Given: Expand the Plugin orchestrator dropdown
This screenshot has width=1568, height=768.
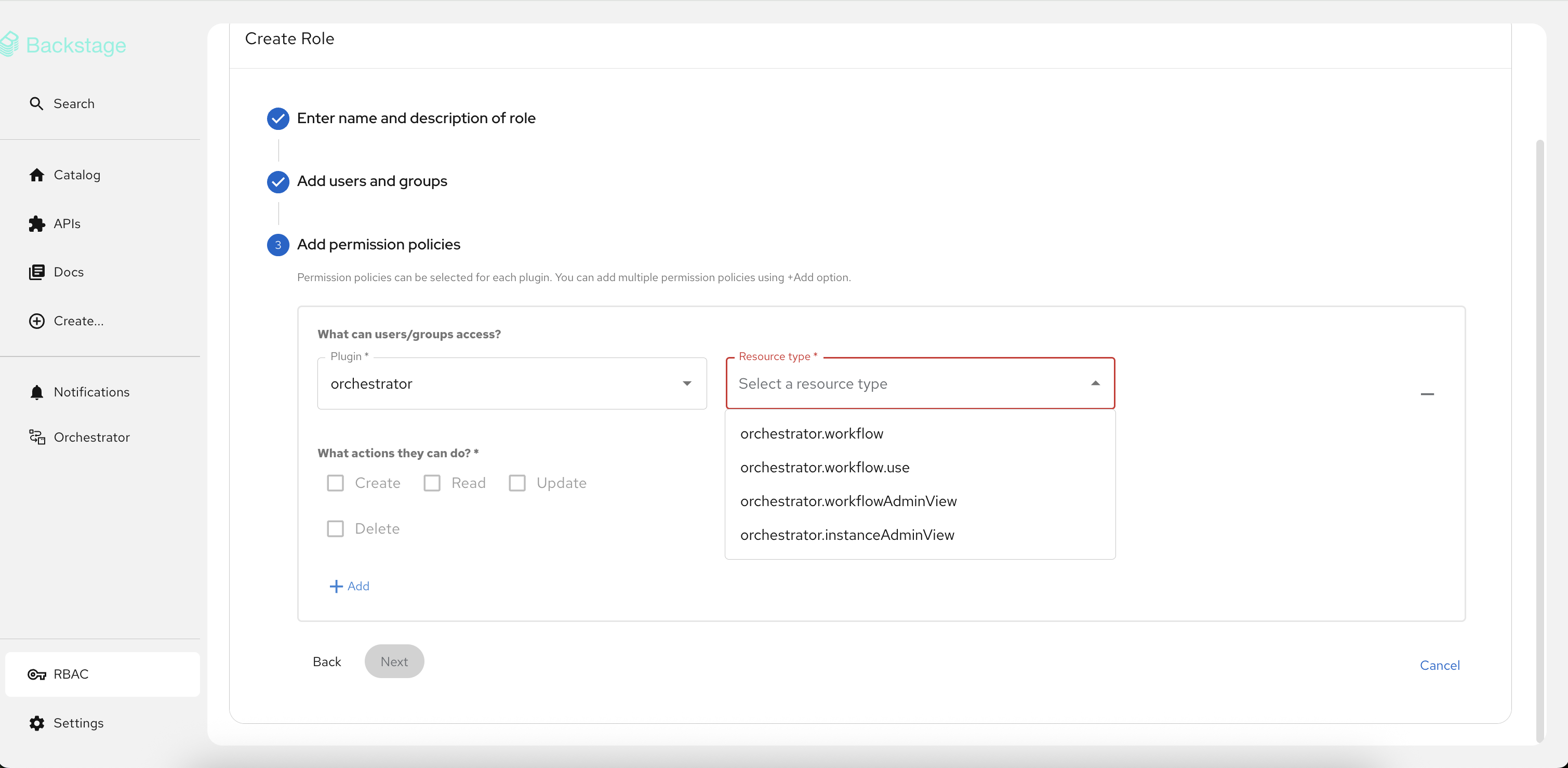Looking at the screenshot, I should point(687,383).
